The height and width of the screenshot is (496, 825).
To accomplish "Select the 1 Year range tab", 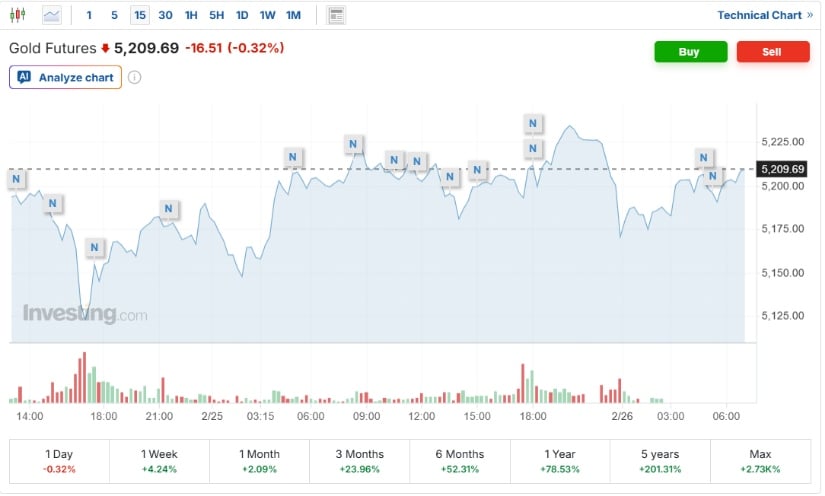I will [x=560, y=460].
